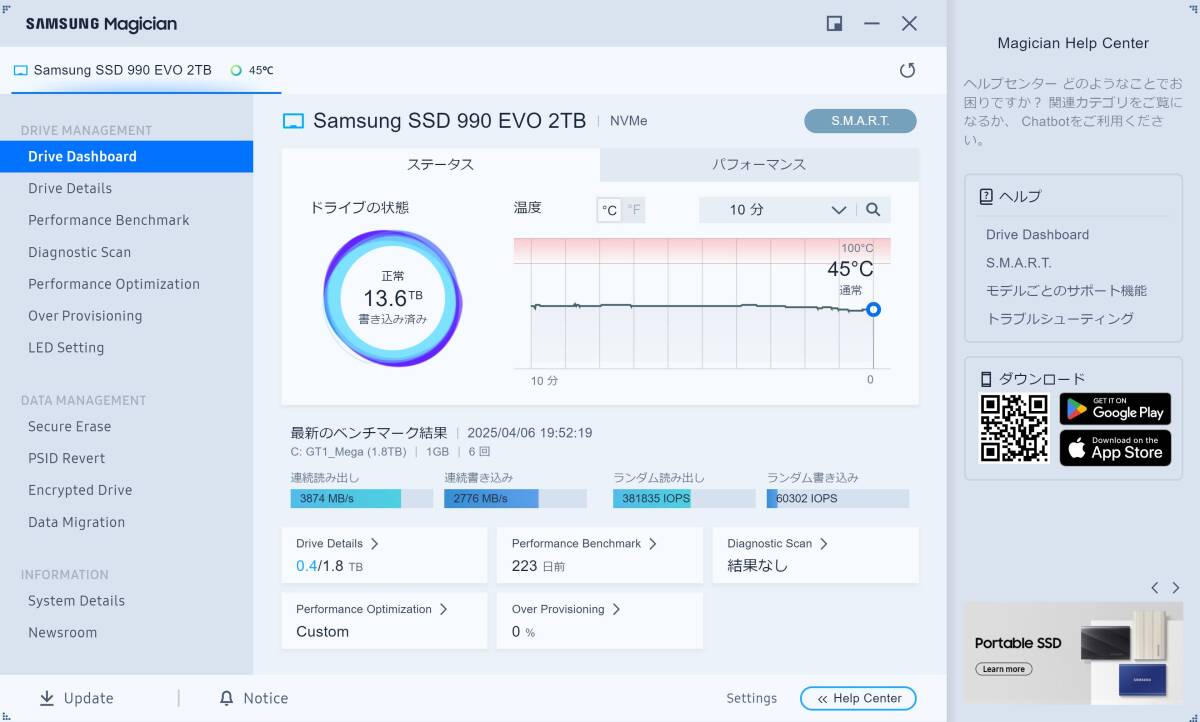Click the S.M.A.R.T. button
This screenshot has width=1200, height=722.
pyautogui.click(x=860, y=121)
